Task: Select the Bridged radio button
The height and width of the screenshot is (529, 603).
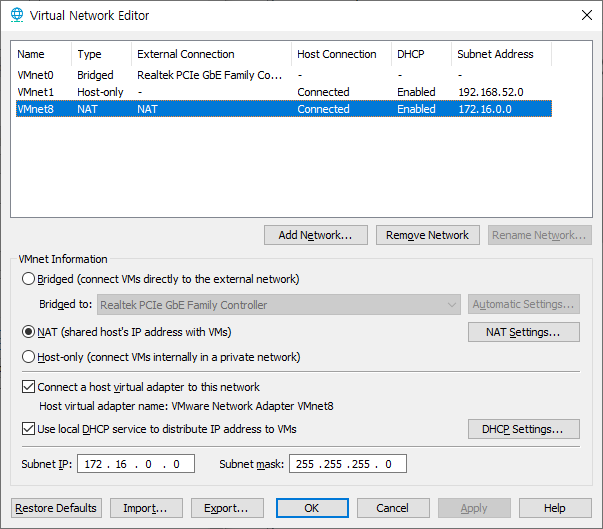Action: pyautogui.click(x=28, y=279)
